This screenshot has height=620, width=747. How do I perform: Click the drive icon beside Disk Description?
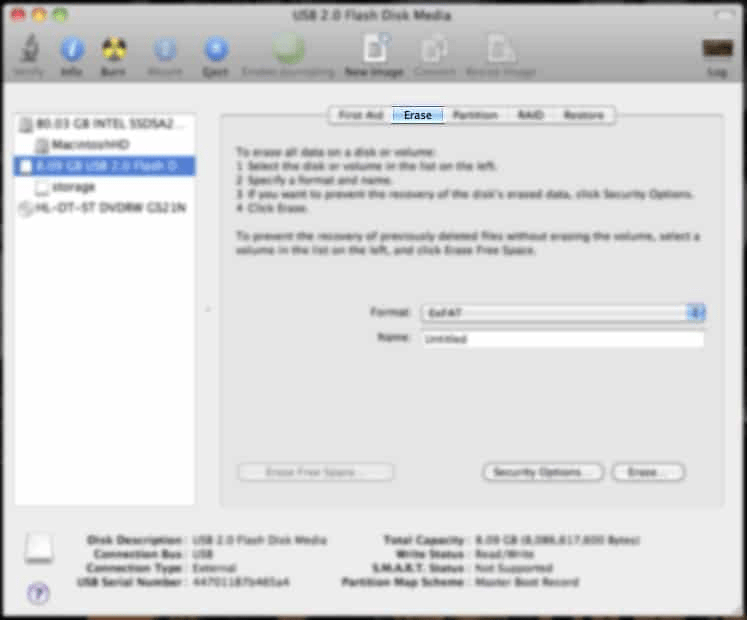tap(39, 548)
